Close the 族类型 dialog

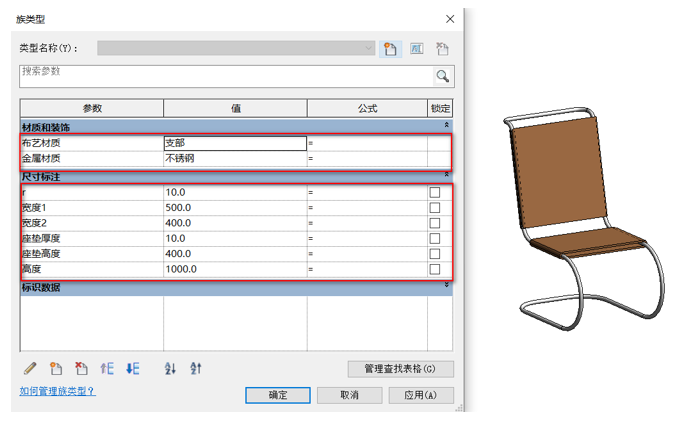pyautogui.click(x=450, y=19)
